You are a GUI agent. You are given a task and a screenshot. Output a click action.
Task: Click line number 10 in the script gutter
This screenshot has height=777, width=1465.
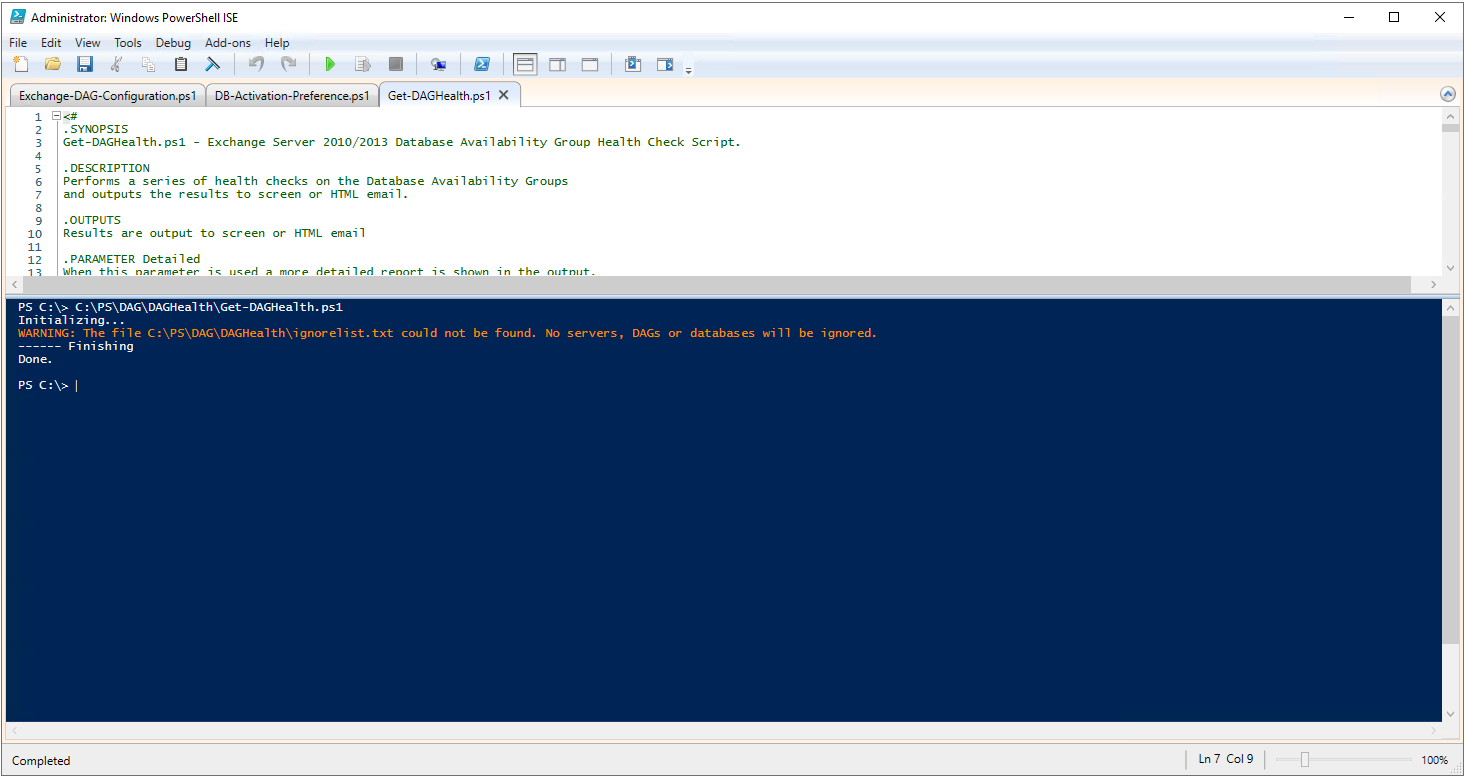click(35, 233)
